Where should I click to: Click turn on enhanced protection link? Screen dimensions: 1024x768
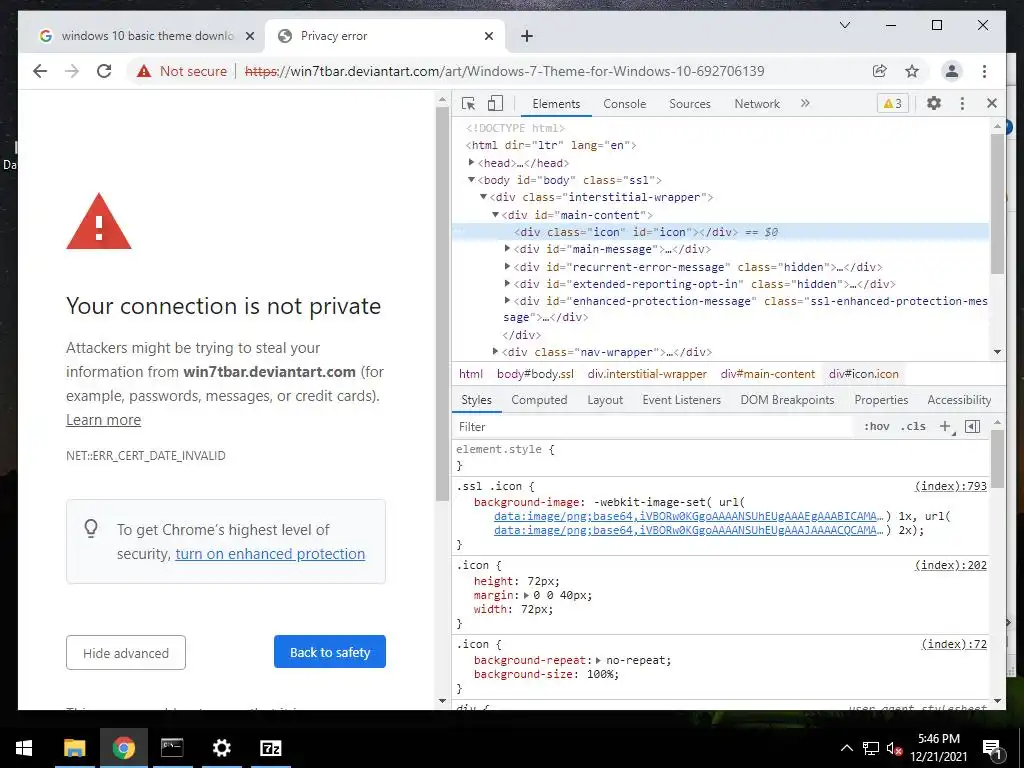[270, 554]
